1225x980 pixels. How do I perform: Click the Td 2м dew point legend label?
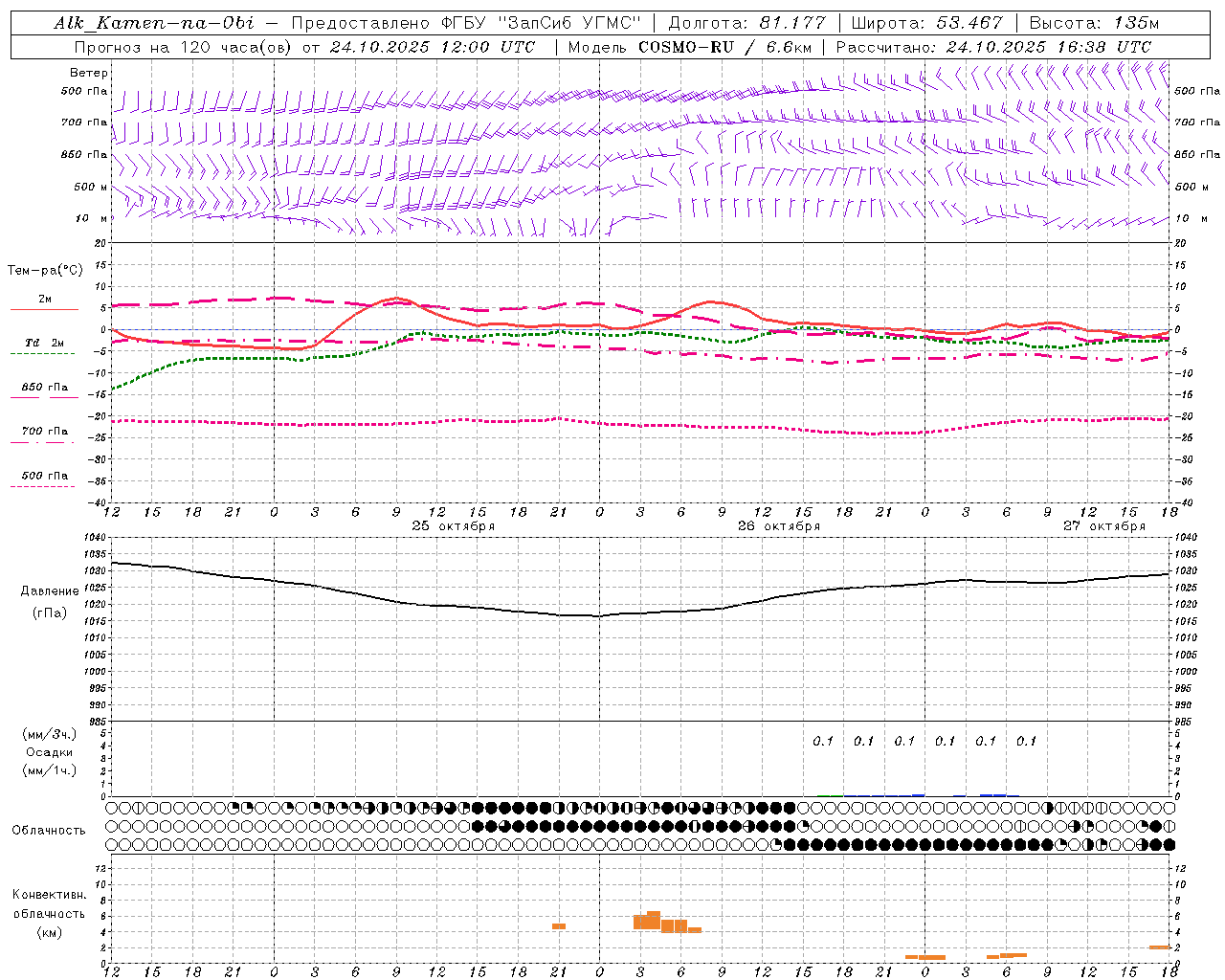tap(45, 343)
